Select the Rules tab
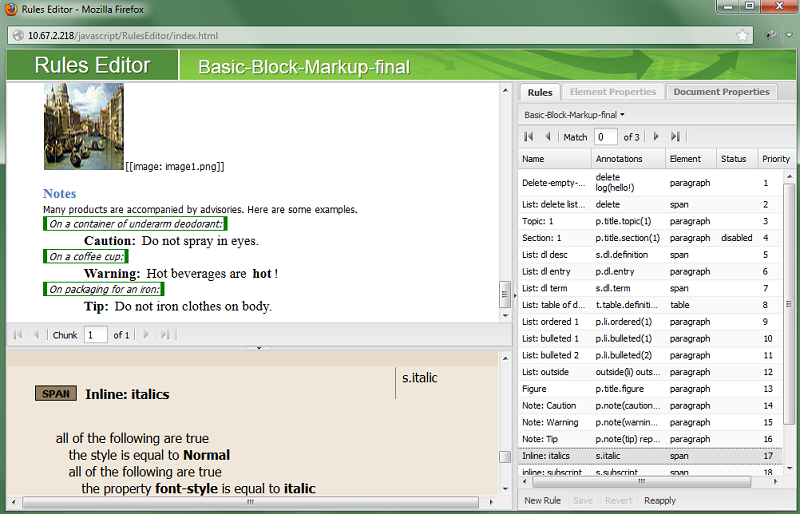 [x=539, y=92]
